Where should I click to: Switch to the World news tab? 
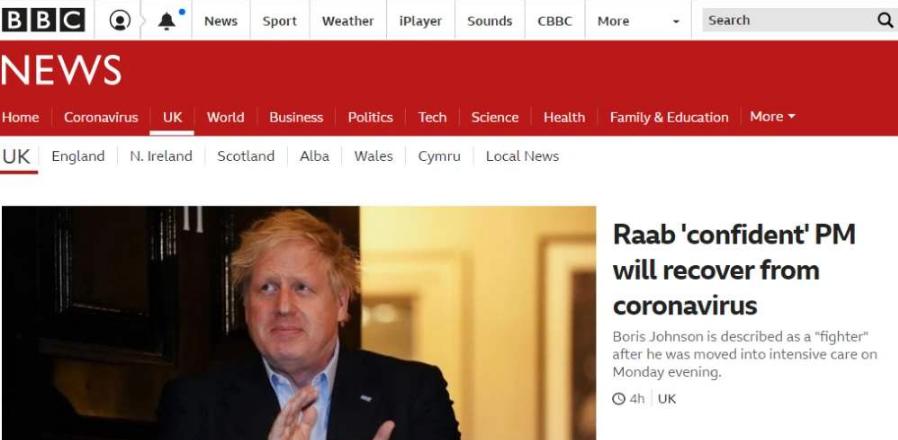tap(225, 117)
